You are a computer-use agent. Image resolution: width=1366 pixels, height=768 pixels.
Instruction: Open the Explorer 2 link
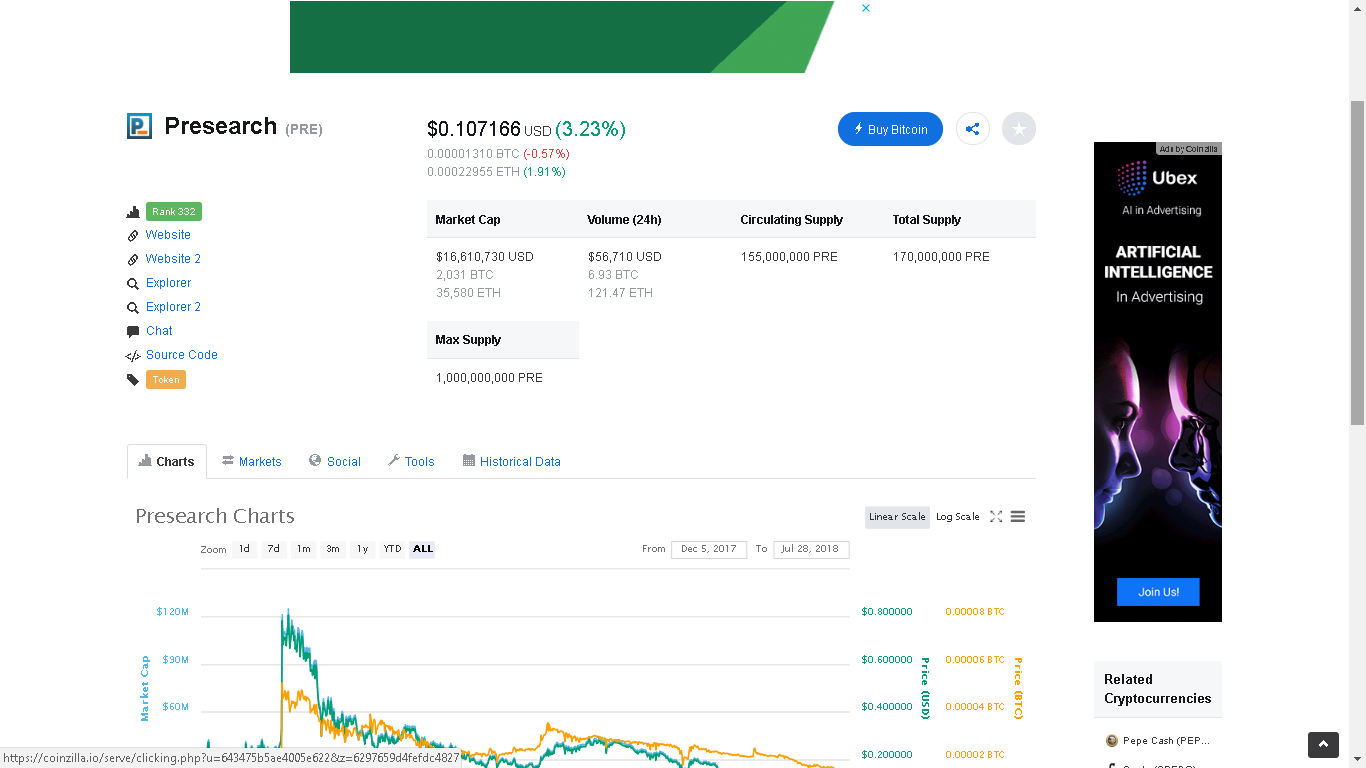pyautogui.click(x=173, y=307)
